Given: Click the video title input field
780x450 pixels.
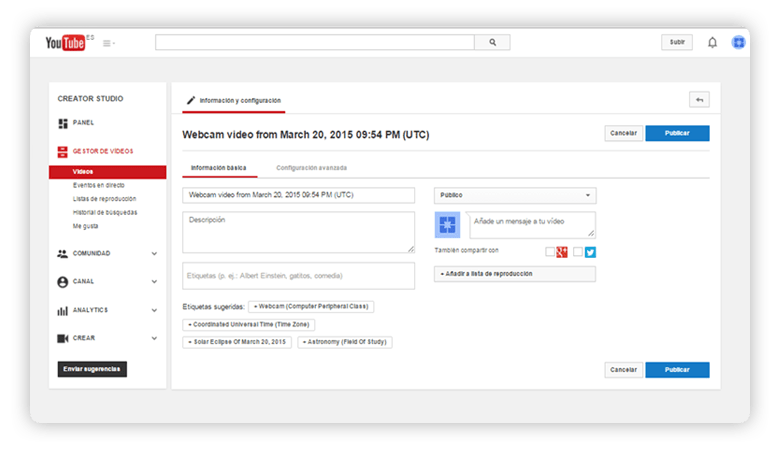Looking at the screenshot, I should (x=298, y=195).
